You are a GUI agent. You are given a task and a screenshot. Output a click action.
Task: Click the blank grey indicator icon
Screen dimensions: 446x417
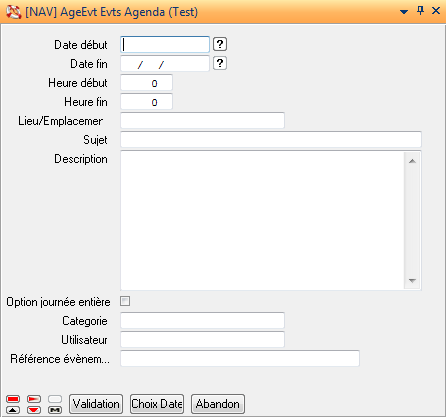pyautogui.click(x=55, y=399)
